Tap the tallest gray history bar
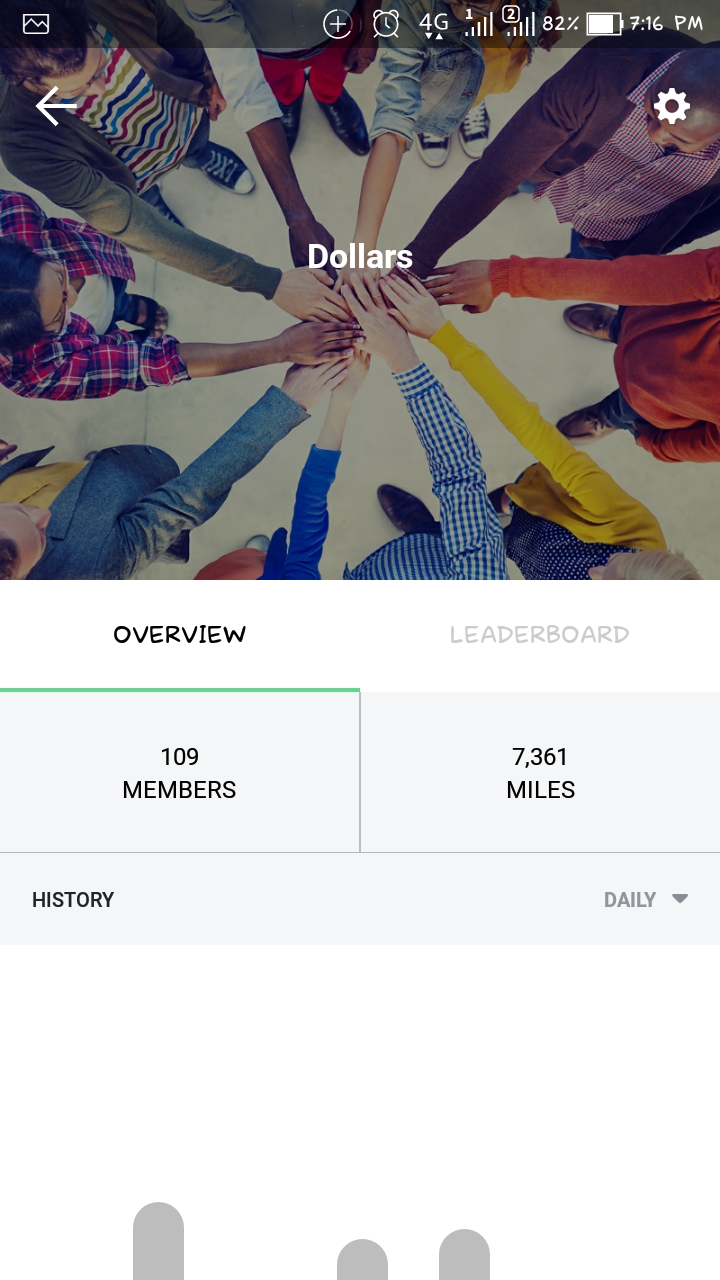This screenshot has height=1280, width=720. coord(158,1241)
